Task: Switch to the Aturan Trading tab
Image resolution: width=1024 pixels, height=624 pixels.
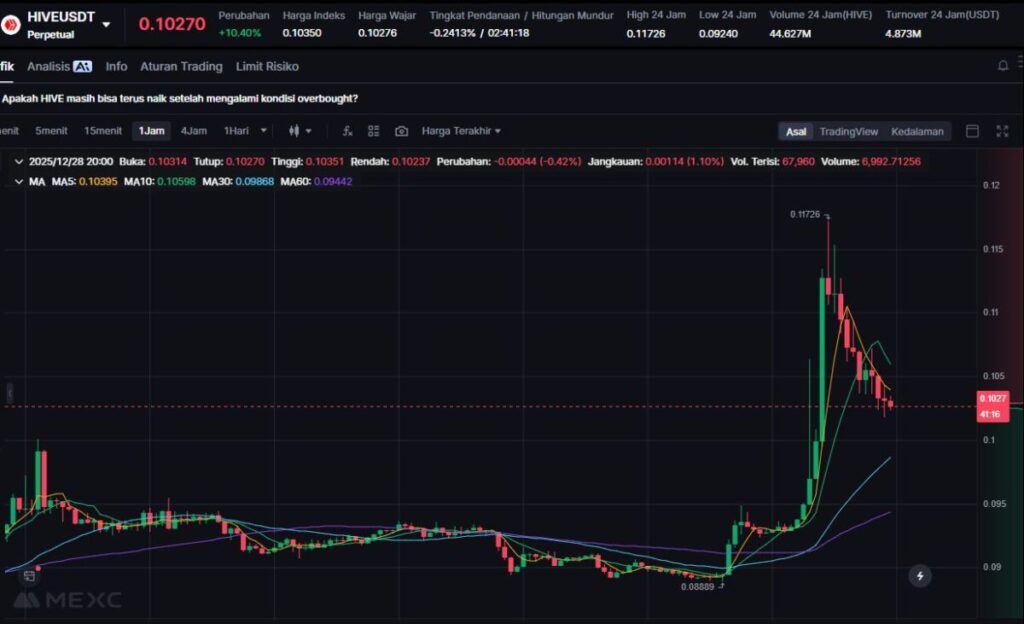Action: 181,66
